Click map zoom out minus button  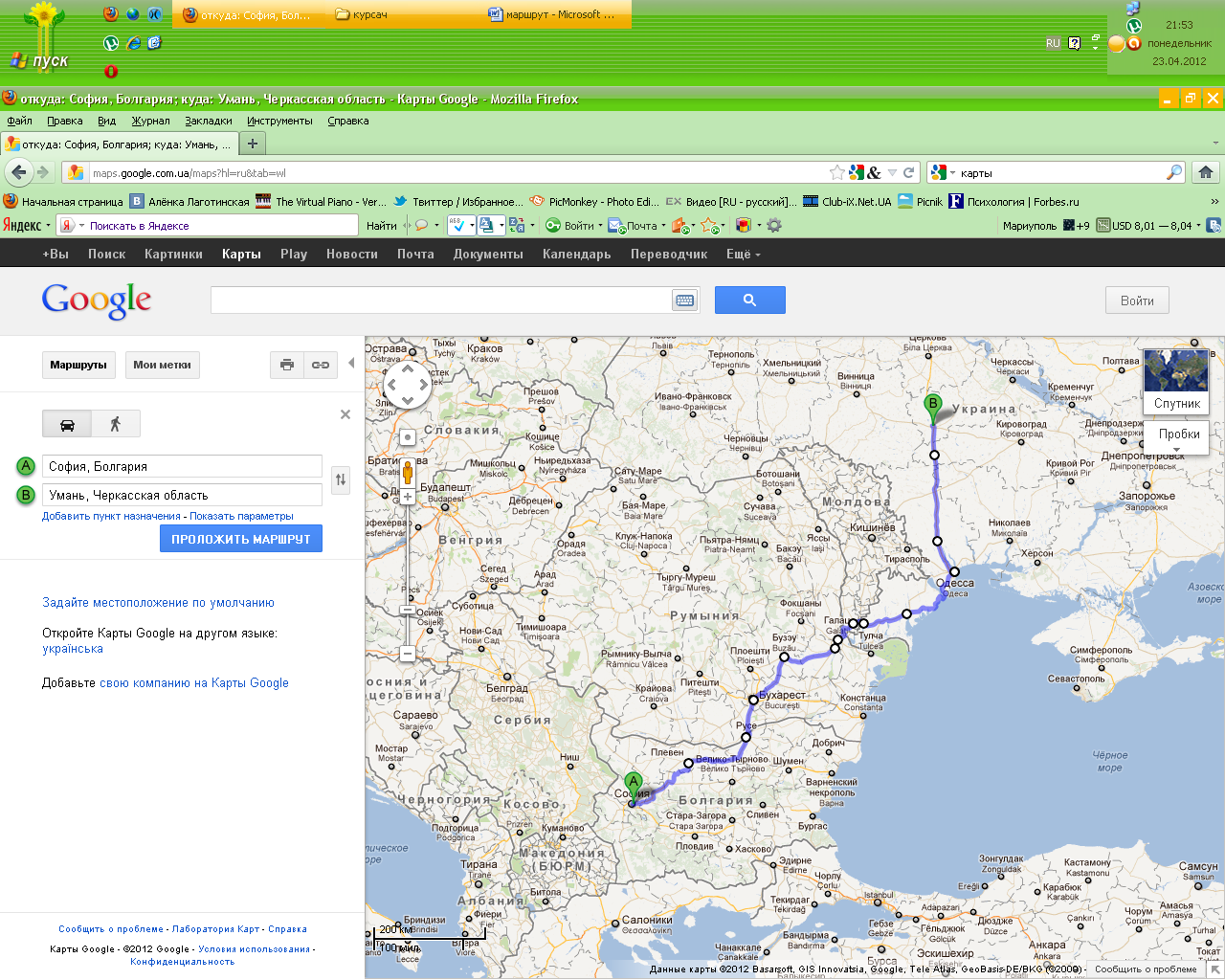(x=408, y=654)
